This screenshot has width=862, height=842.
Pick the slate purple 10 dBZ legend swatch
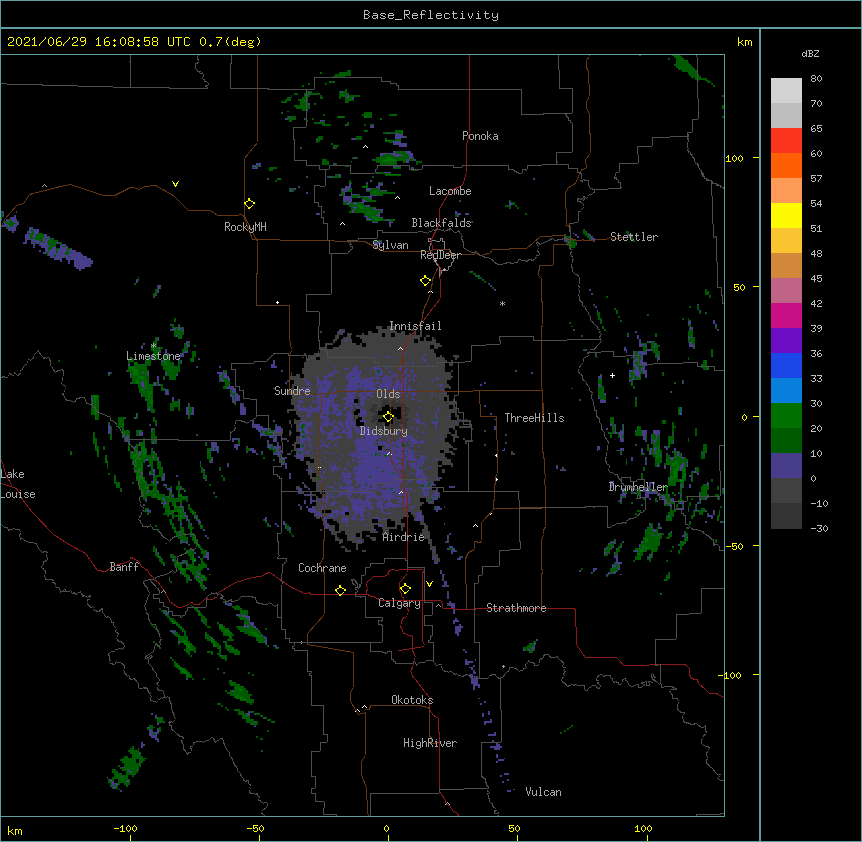point(786,466)
